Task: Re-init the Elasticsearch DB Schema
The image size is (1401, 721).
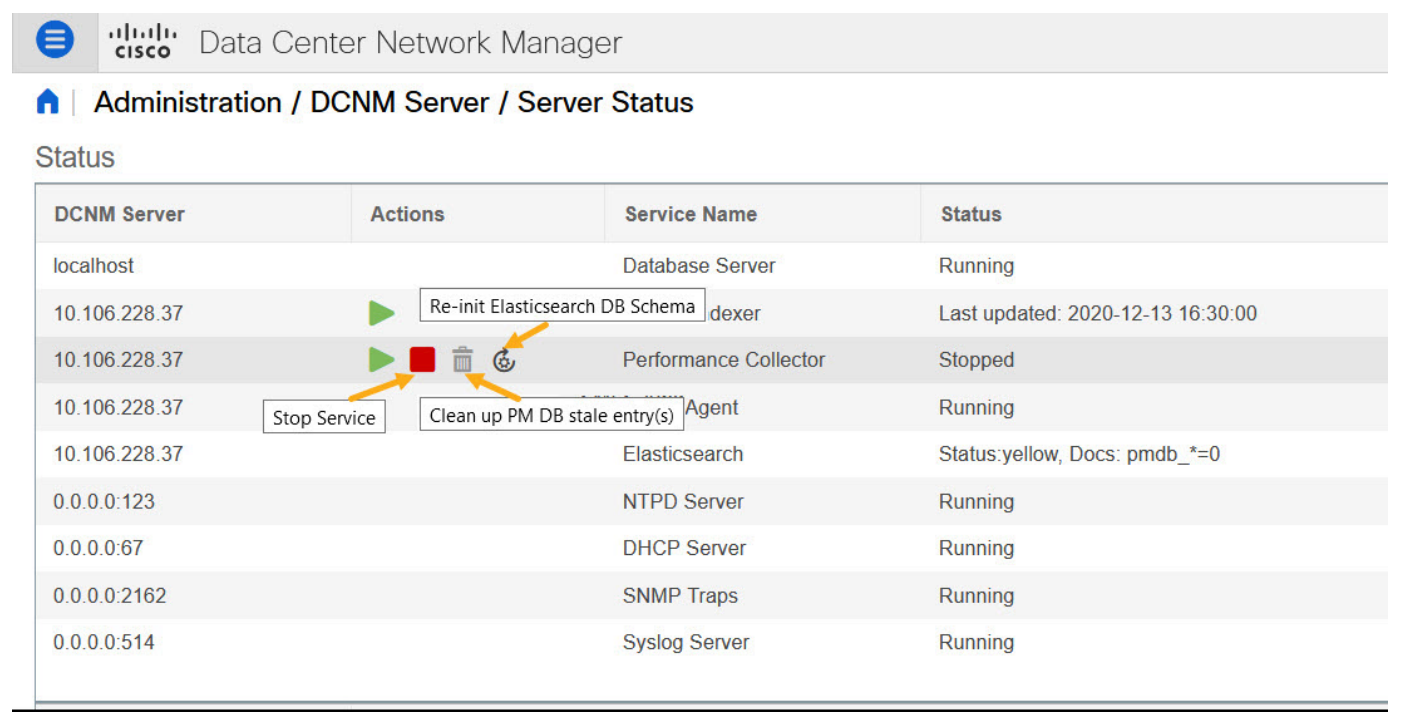Action: [x=503, y=359]
